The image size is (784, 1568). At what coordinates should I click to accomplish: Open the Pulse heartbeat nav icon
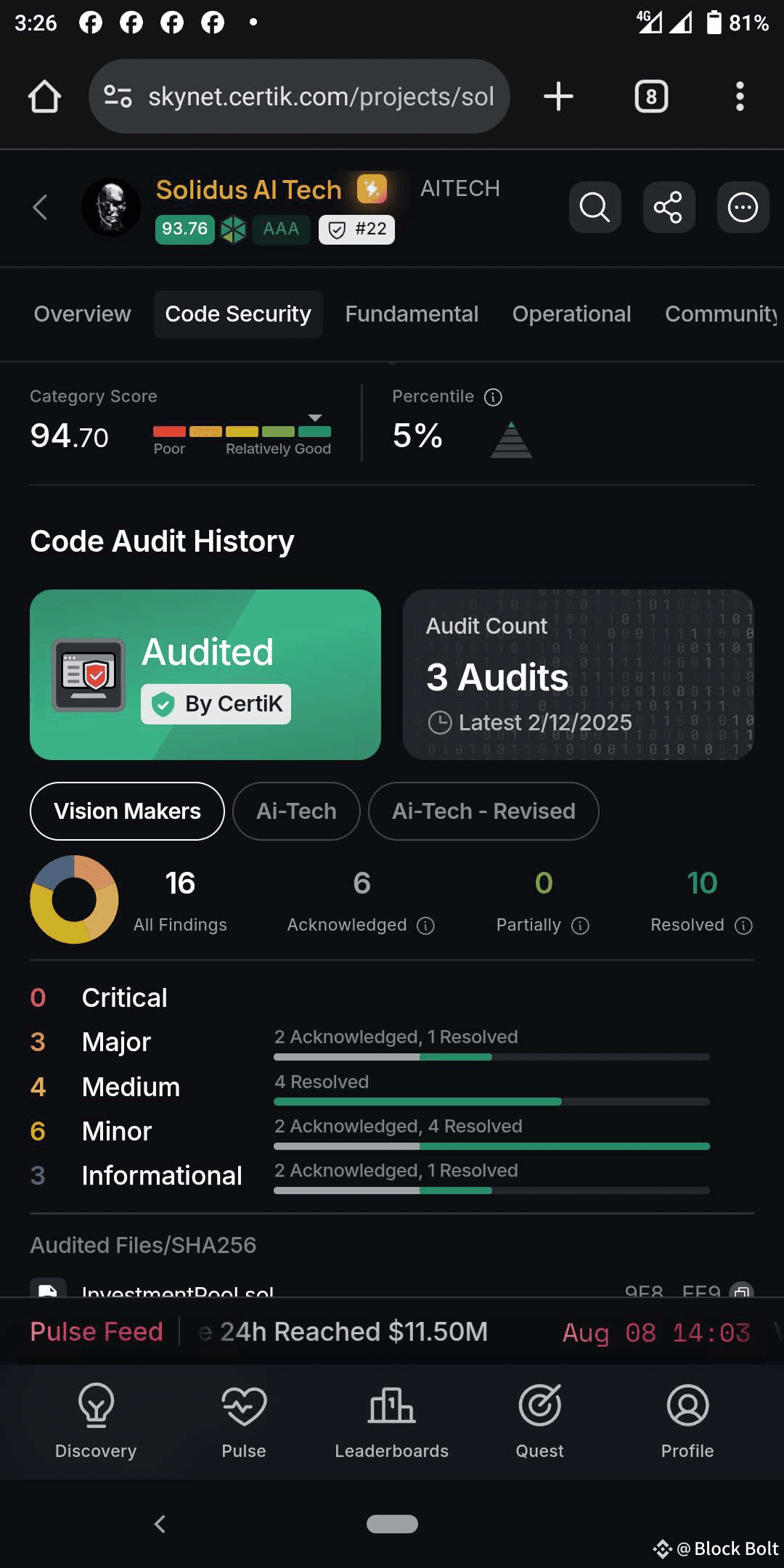pyautogui.click(x=244, y=1405)
